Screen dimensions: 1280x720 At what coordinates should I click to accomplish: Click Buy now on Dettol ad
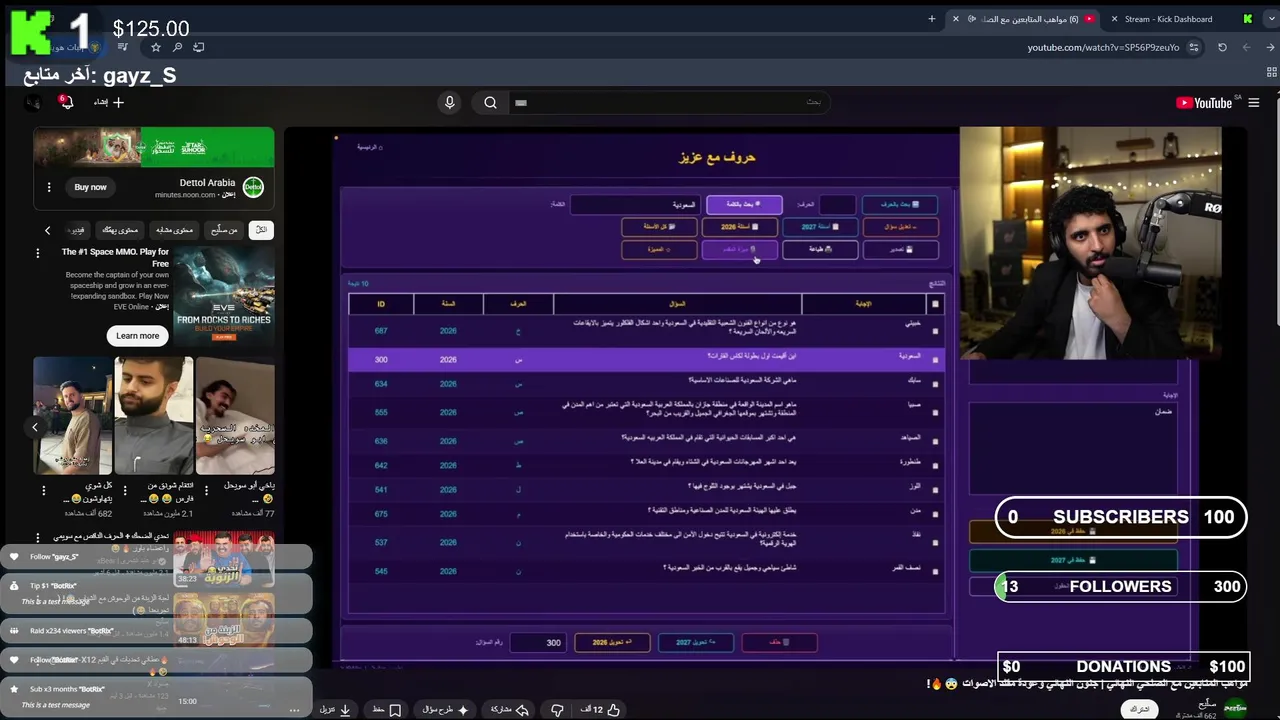90,187
